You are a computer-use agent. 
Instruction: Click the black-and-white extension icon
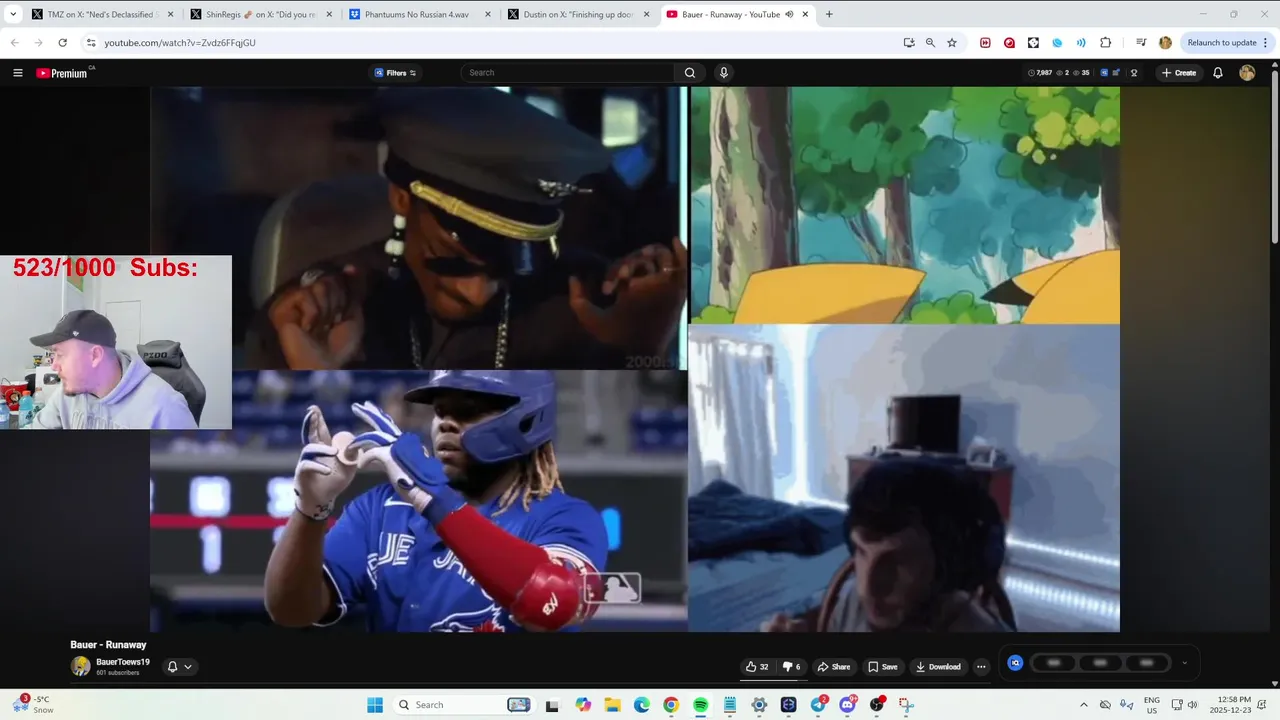click(1033, 43)
